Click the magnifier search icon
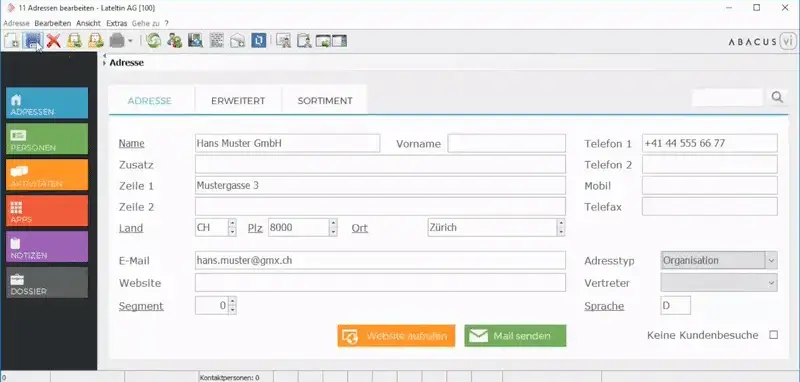800x382 pixels. (777, 97)
